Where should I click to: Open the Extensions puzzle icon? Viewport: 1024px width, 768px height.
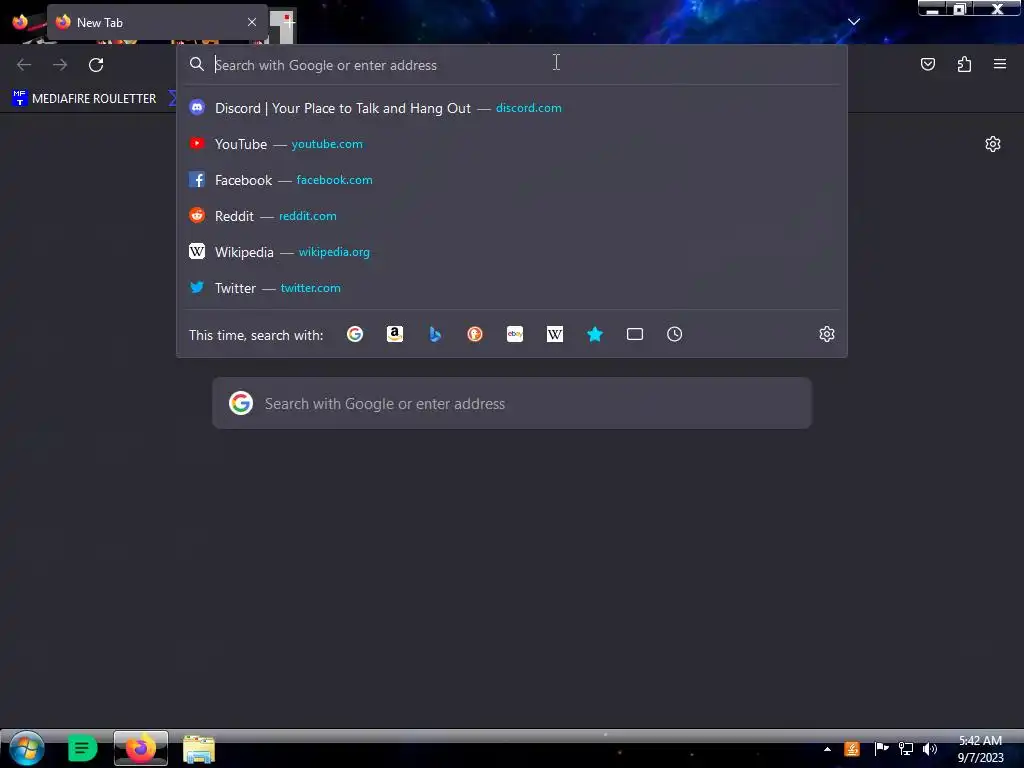(x=964, y=64)
